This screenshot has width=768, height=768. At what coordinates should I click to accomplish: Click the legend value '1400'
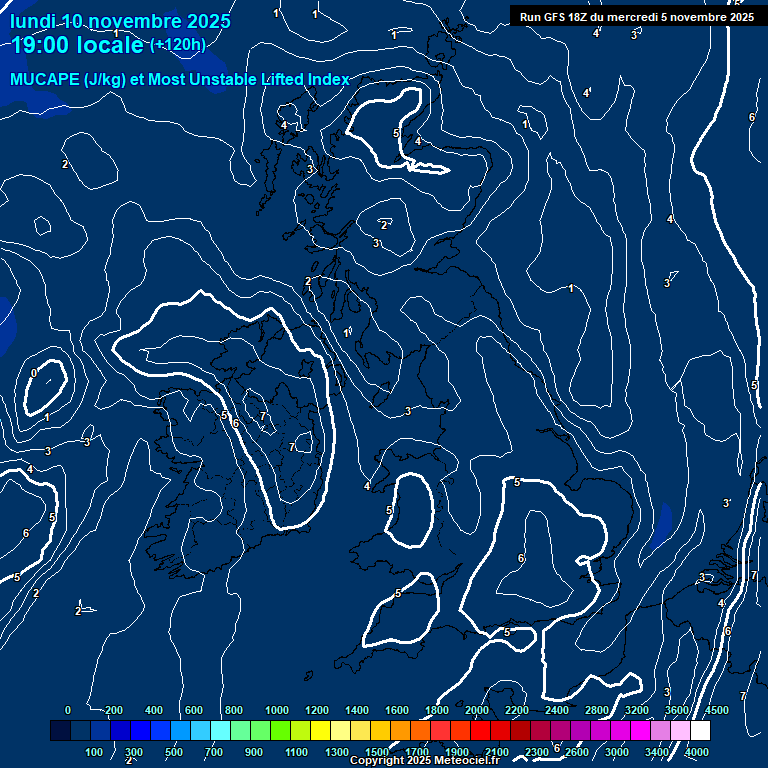(x=357, y=710)
